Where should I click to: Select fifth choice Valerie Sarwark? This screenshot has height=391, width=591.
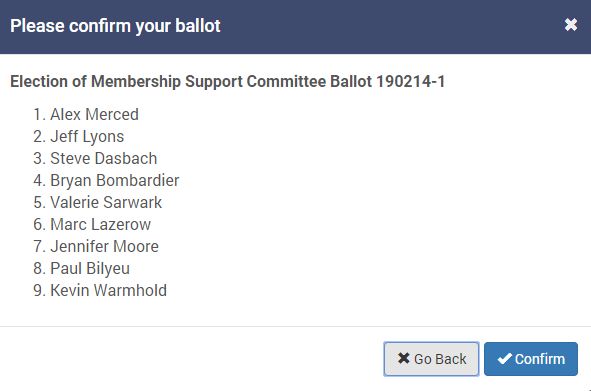[106, 202]
